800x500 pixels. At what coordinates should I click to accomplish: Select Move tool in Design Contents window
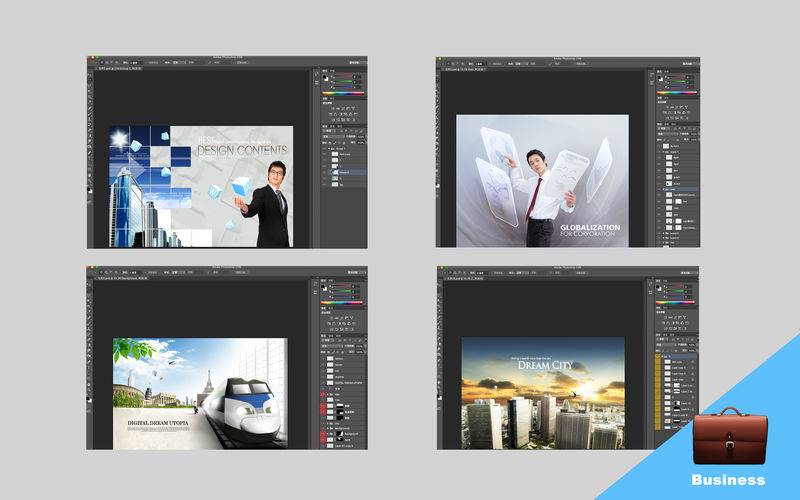[90, 75]
